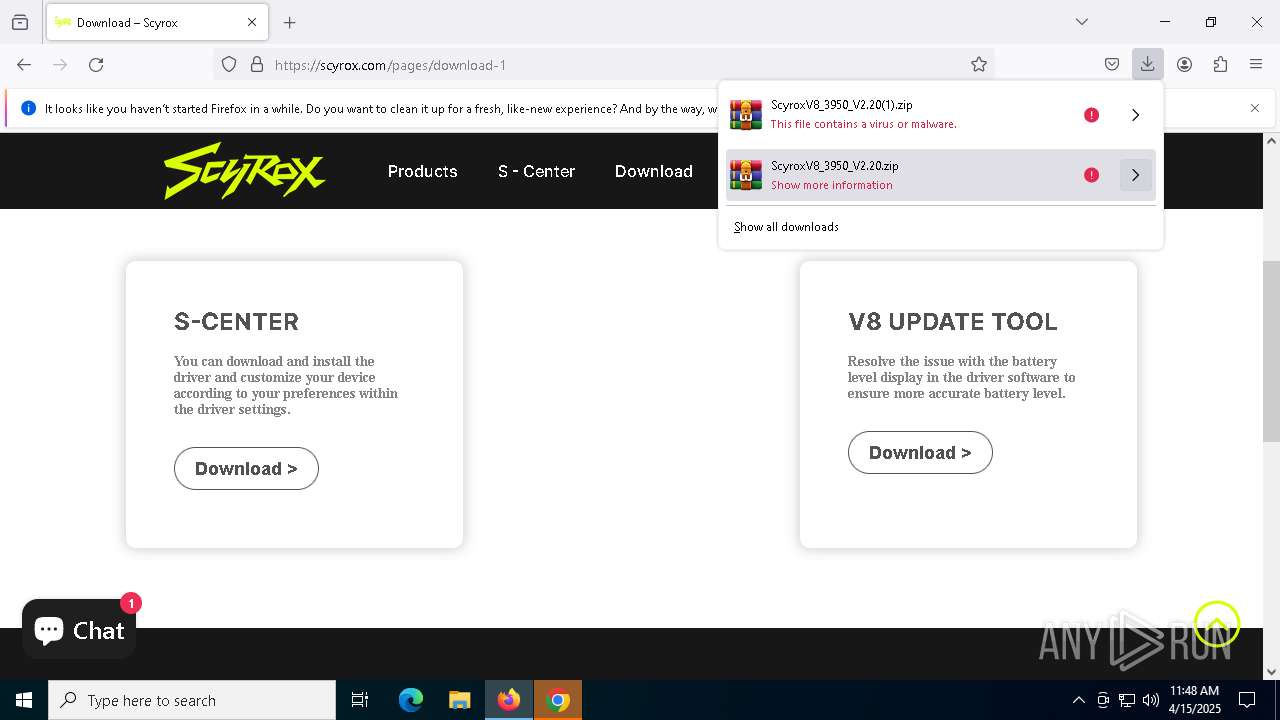Click the tracking protection shield icon
Viewport: 1280px width, 720px height.
(x=229, y=64)
